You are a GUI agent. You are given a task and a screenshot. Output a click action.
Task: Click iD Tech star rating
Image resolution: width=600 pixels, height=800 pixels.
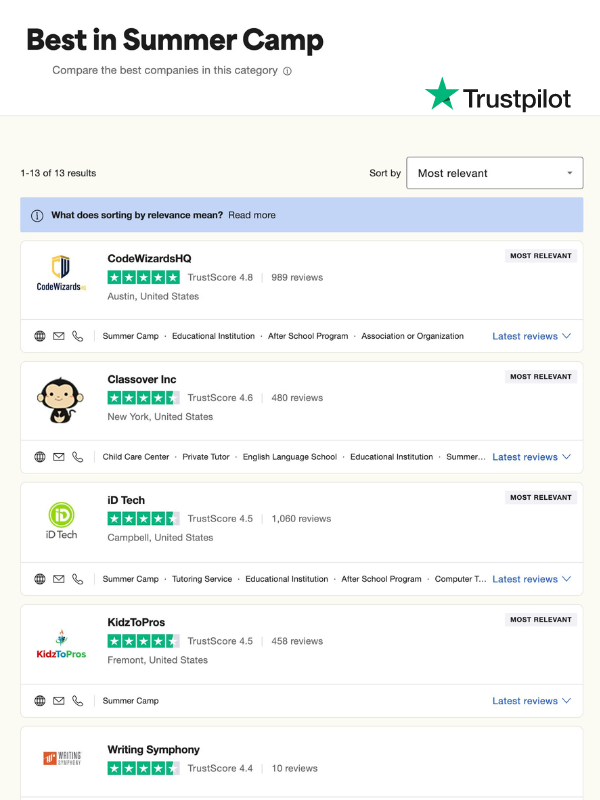(x=143, y=519)
